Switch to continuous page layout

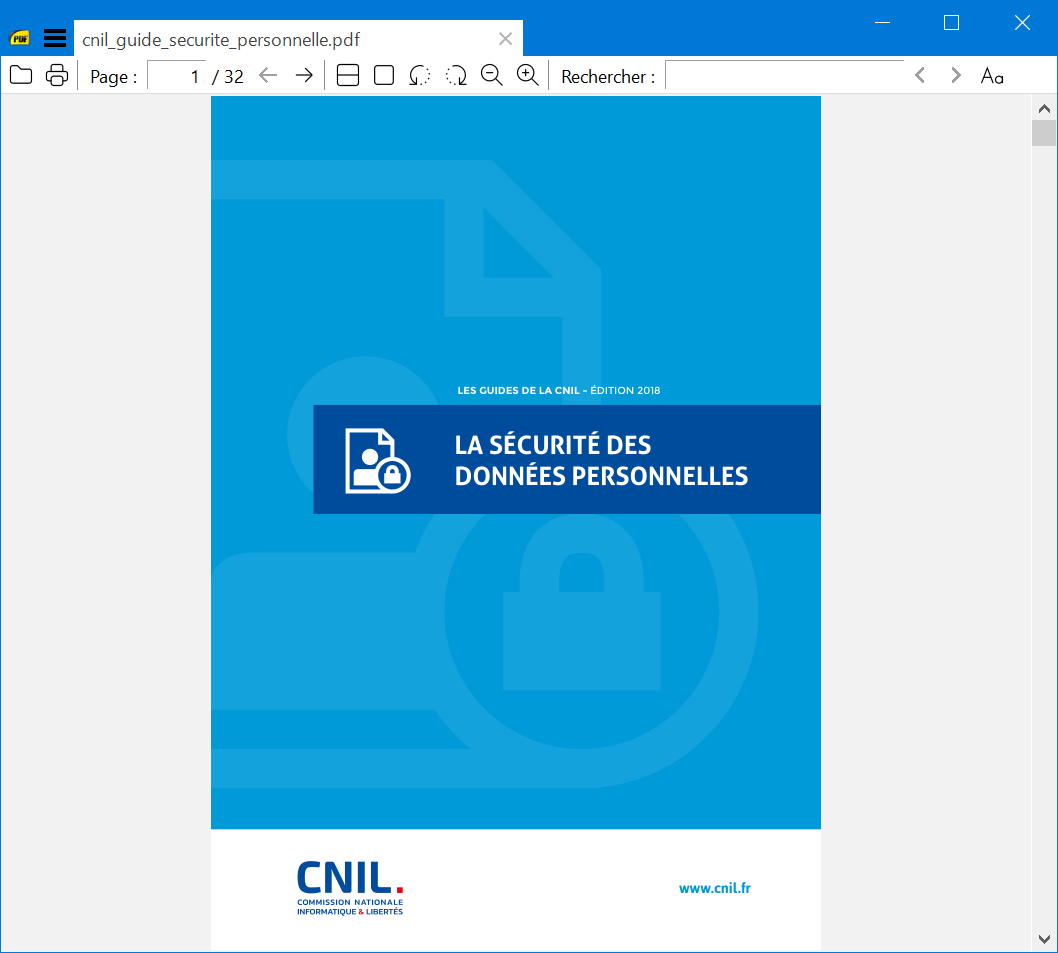tap(347, 75)
